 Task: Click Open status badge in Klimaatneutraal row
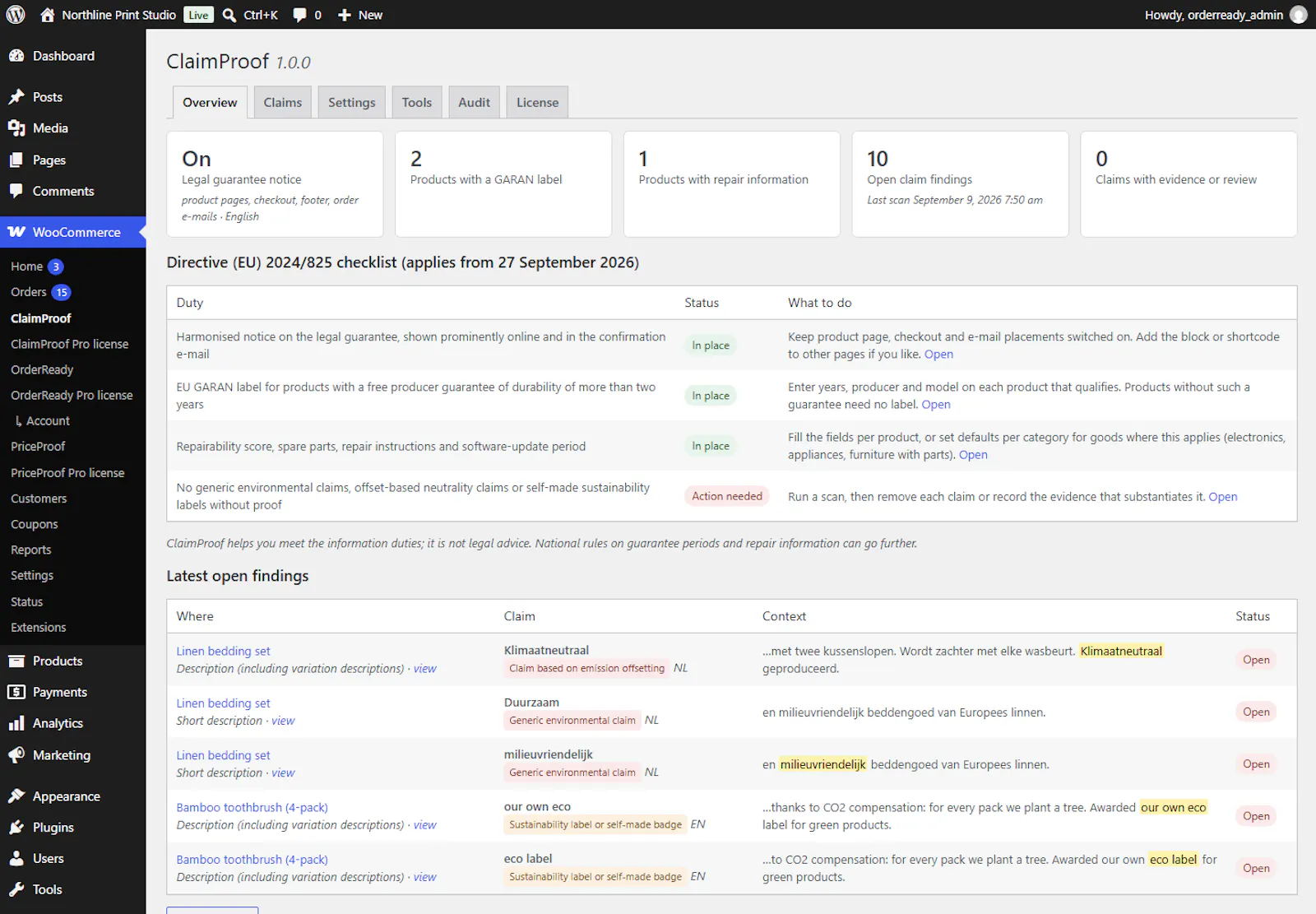point(1256,660)
